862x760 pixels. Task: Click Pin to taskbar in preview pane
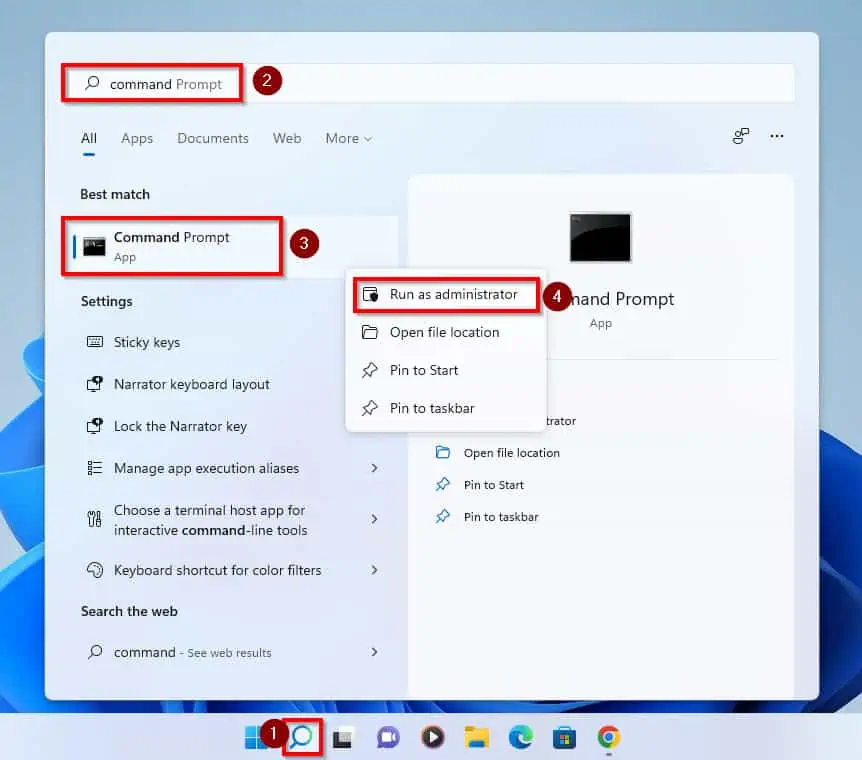tap(501, 517)
